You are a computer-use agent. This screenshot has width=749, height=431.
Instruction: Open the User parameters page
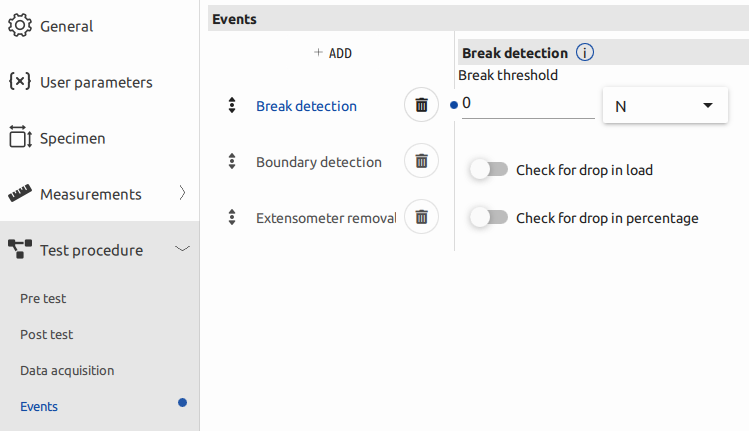tap(96, 82)
